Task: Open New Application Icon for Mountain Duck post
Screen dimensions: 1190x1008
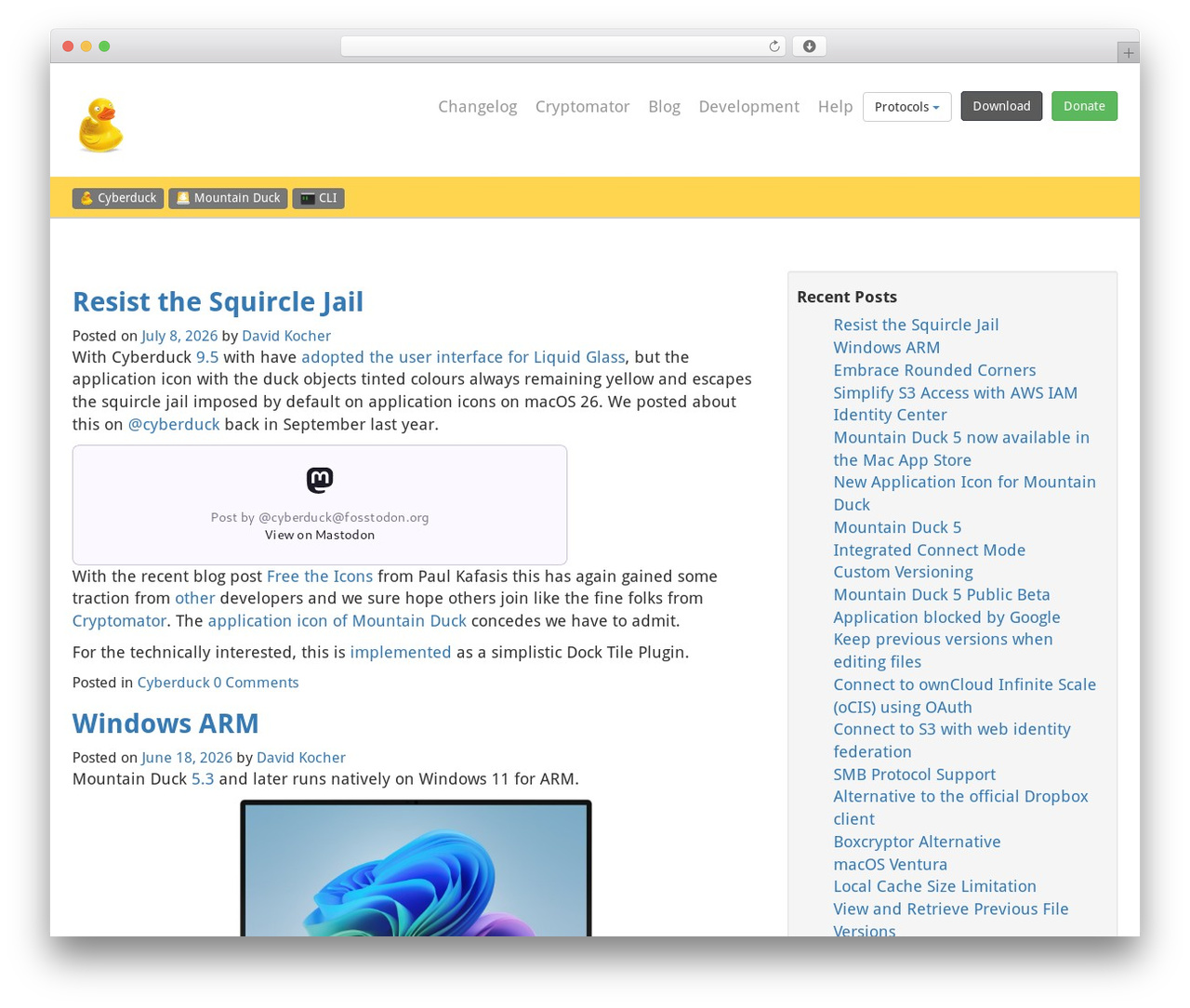Action: pos(964,493)
